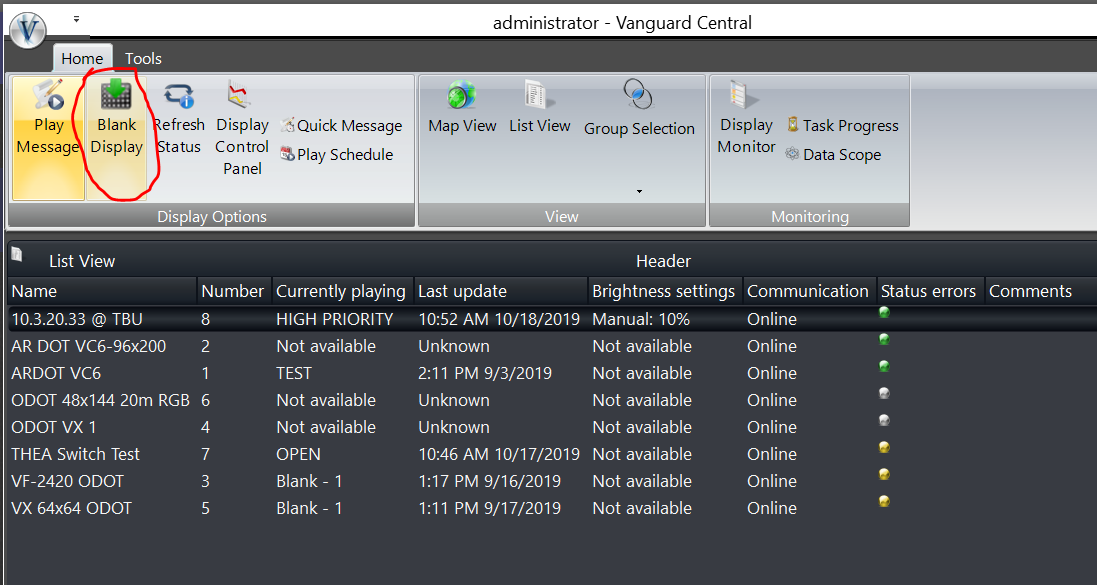Image resolution: width=1097 pixels, height=585 pixels.
Task: Launch the Data Scope tool
Action: (x=833, y=155)
